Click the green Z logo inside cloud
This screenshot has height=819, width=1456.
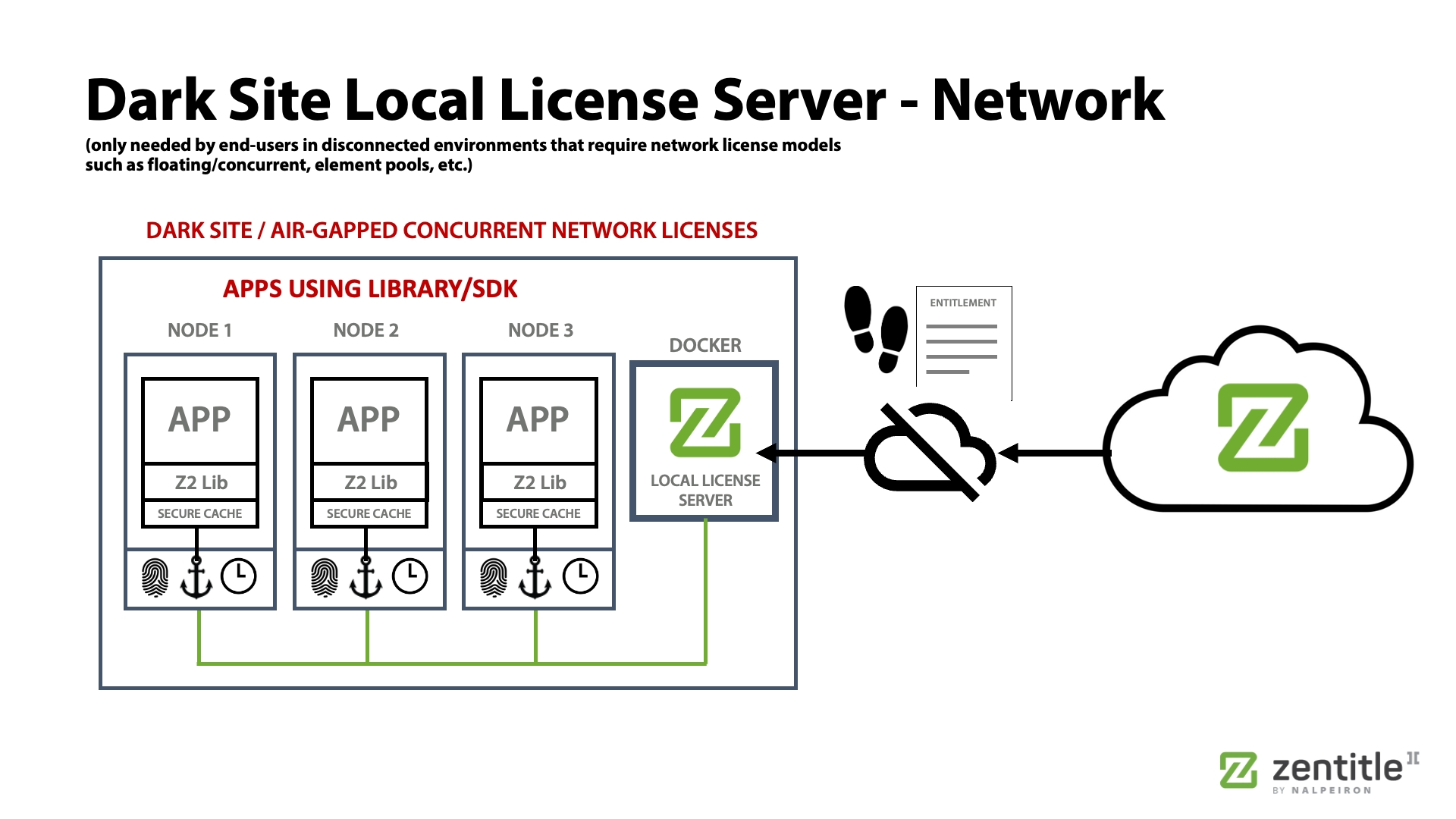click(1263, 427)
